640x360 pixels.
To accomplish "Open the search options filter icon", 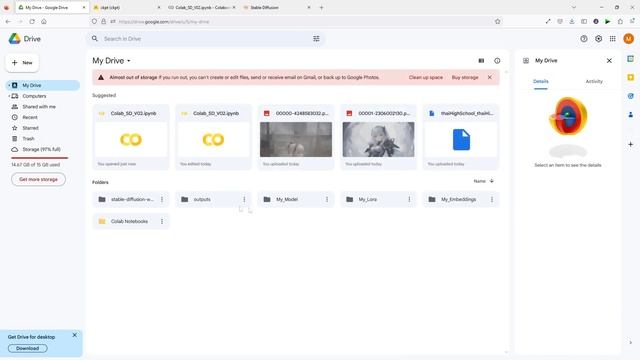I will 316,39.
